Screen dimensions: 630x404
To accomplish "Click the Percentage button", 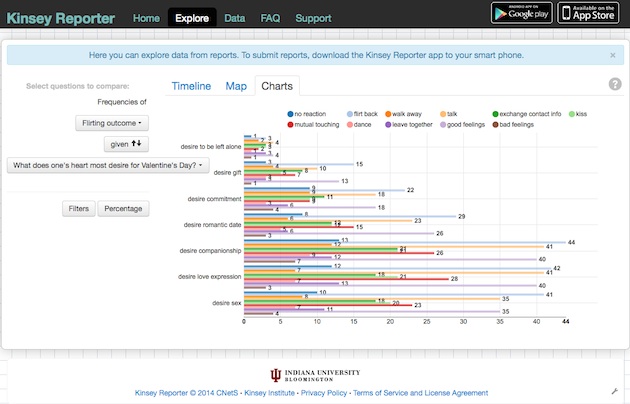I will click(123, 208).
